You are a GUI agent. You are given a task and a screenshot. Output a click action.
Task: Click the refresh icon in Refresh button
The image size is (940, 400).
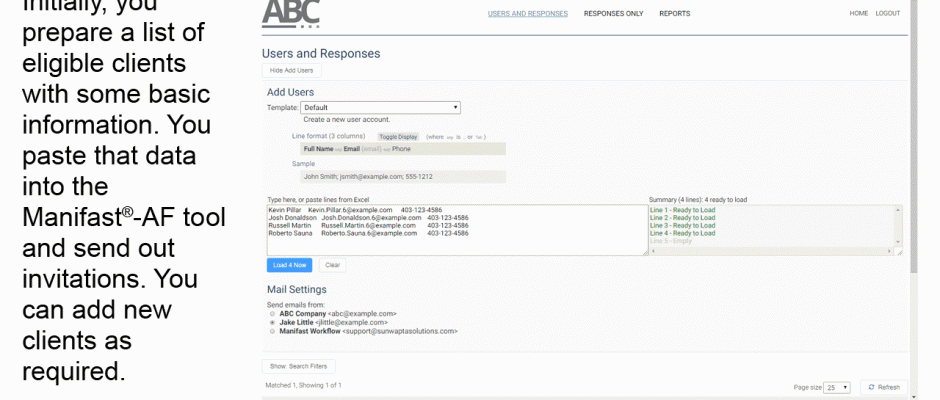pos(872,387)
